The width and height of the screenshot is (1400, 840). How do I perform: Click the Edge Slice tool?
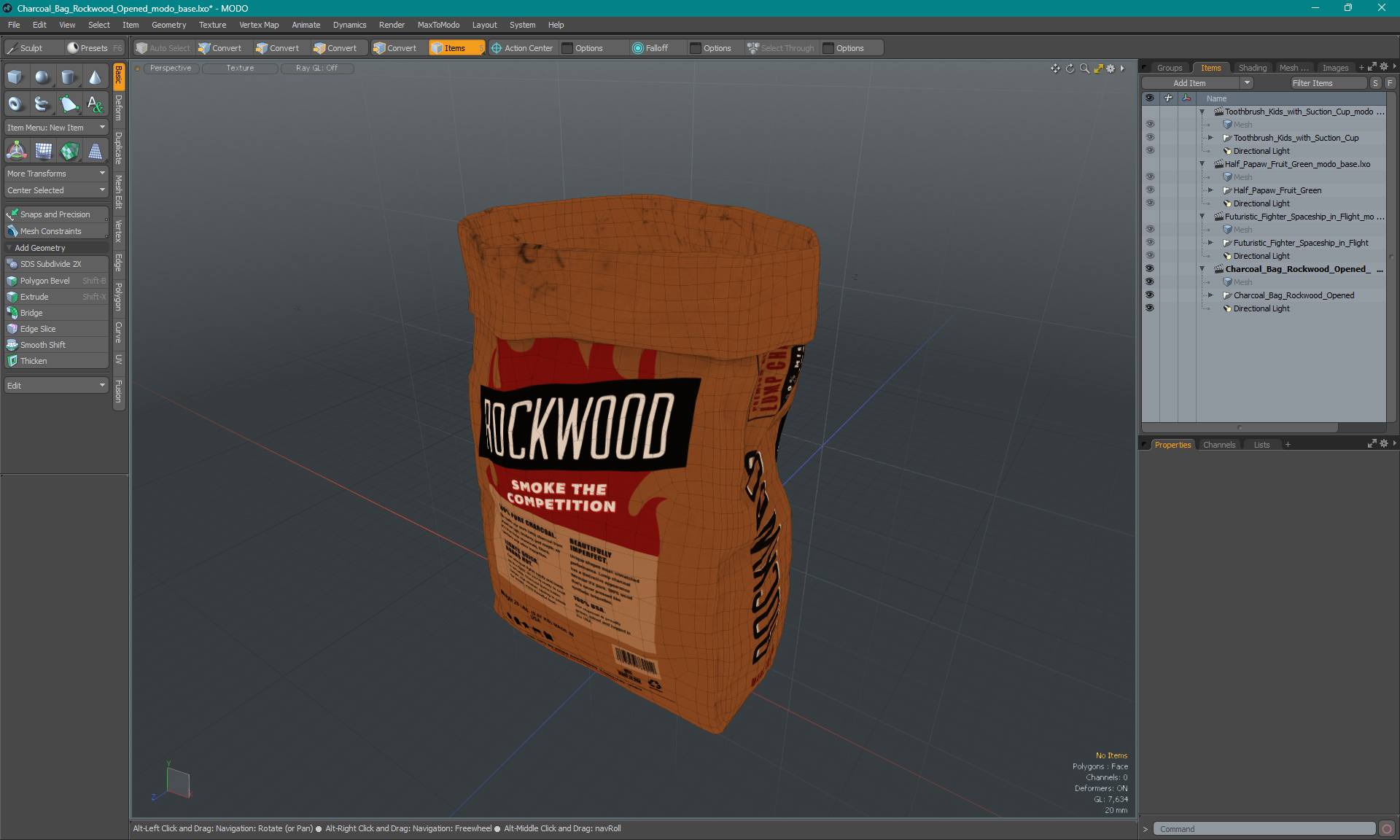point(56,329)
